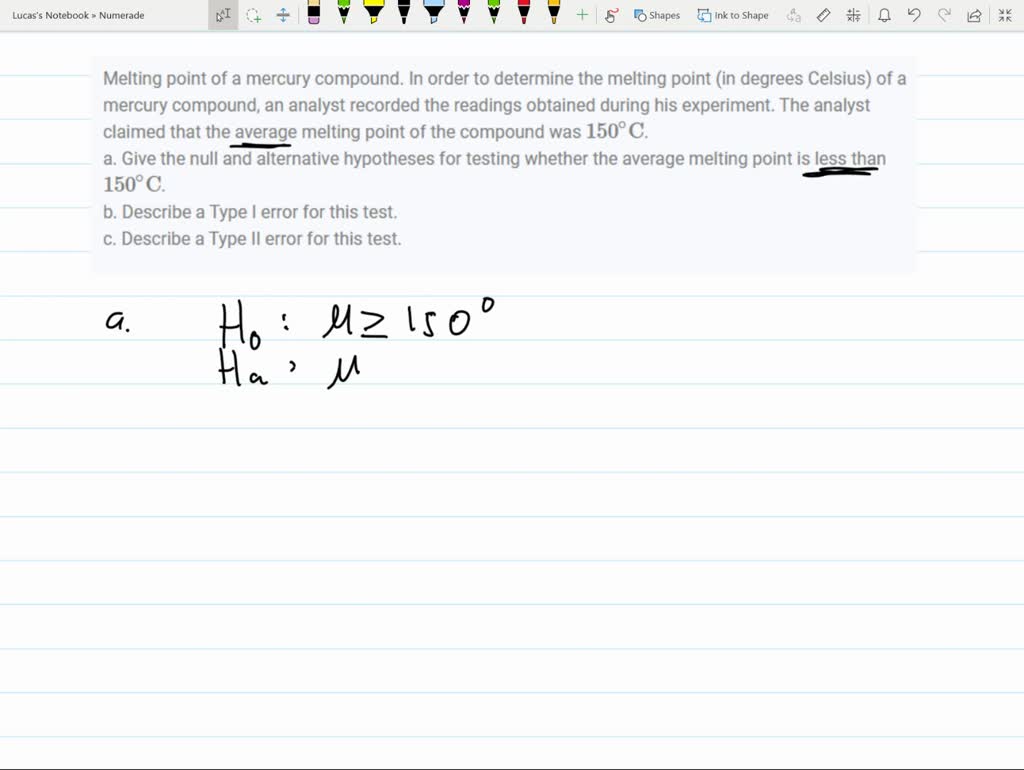1024x770 pixels.
Task: Pick the blue chisel-tip highlighter
Action: click(433, 14)
